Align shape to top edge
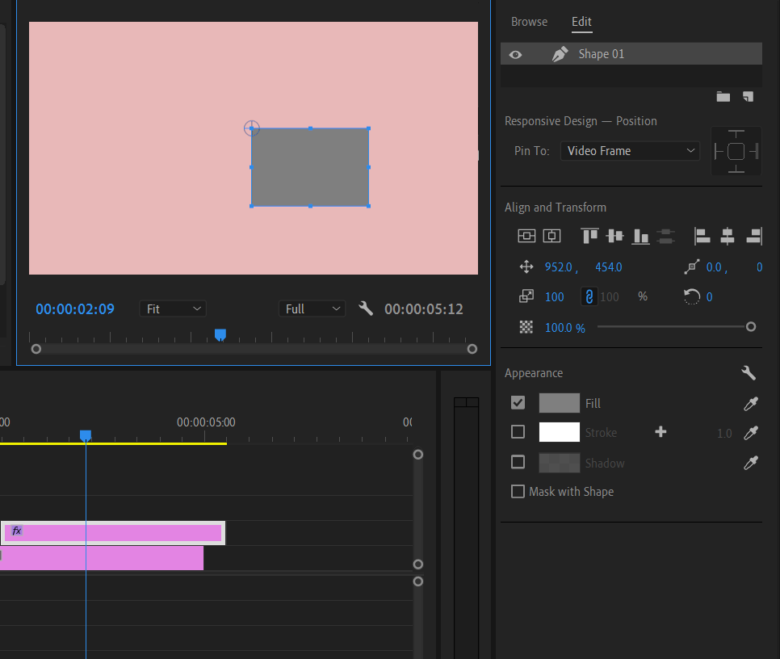Screen dimensions: 780x659 coord(589,236)
